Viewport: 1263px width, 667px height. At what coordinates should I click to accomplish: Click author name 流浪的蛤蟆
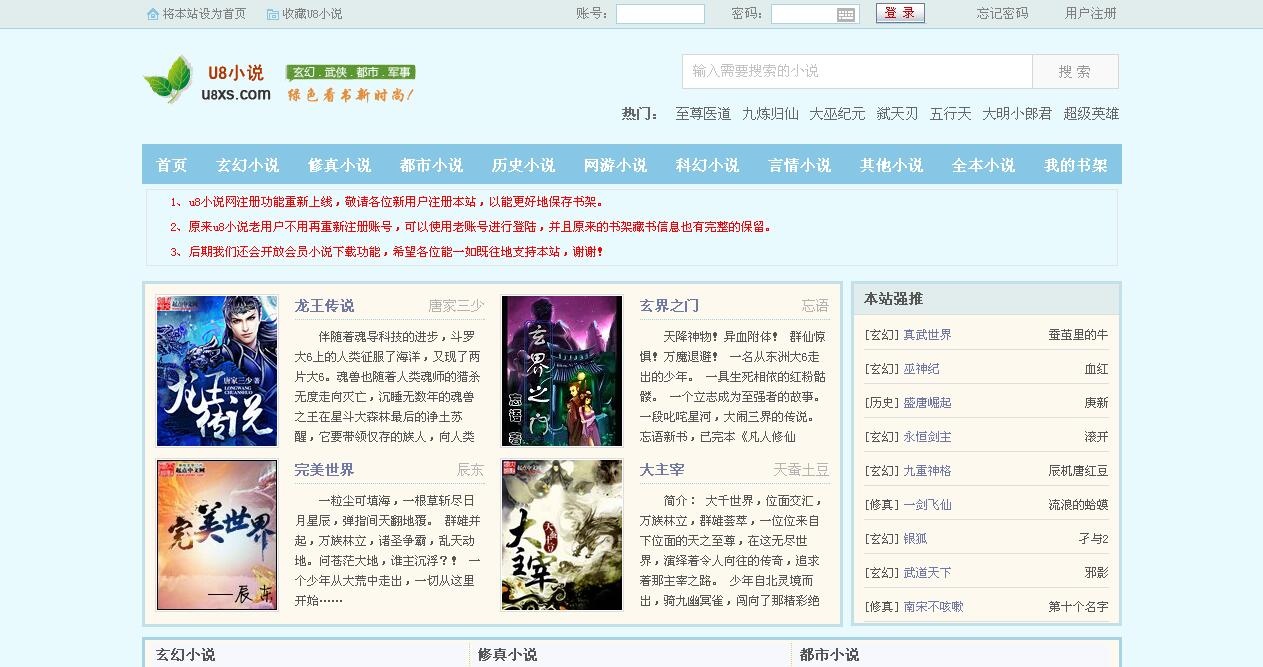coord(1078,505)
